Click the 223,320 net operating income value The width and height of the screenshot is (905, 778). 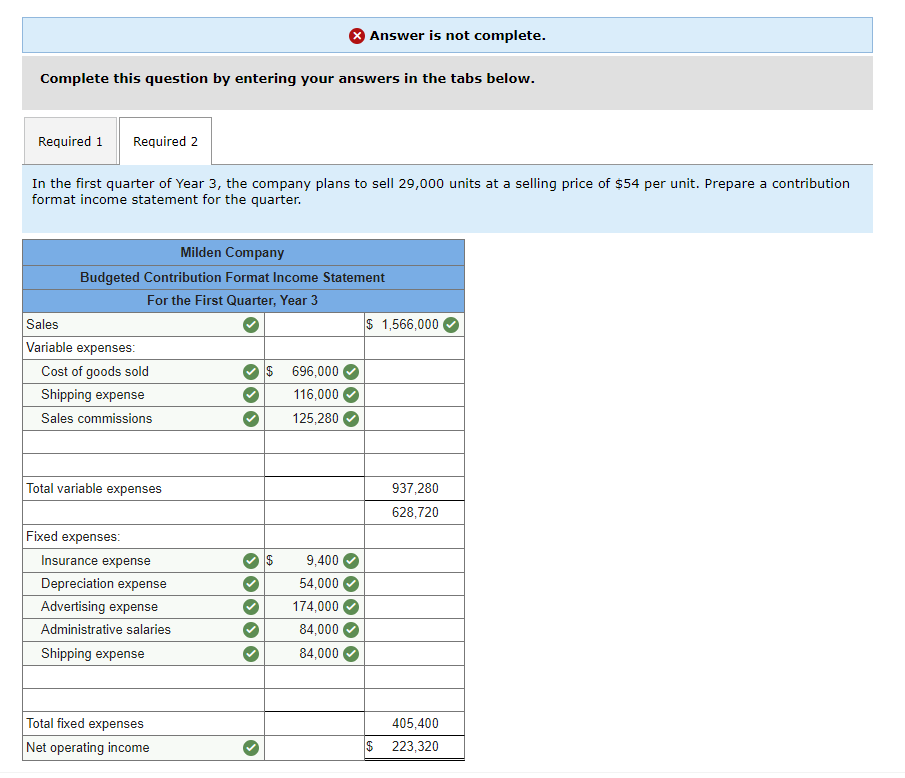(x=415, y=746)
